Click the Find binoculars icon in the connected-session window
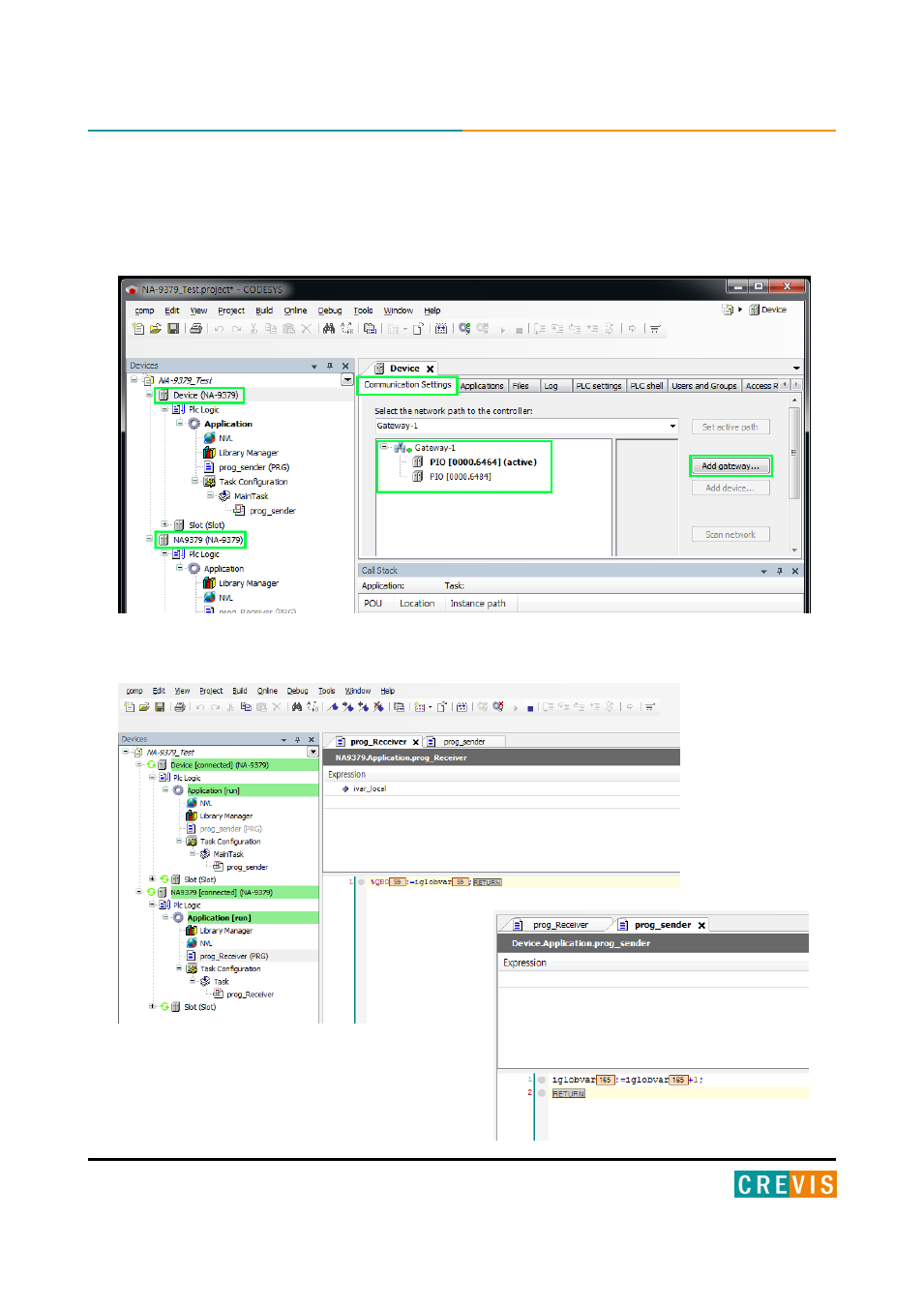This screenshot has height=1306, width=924. 296,707
